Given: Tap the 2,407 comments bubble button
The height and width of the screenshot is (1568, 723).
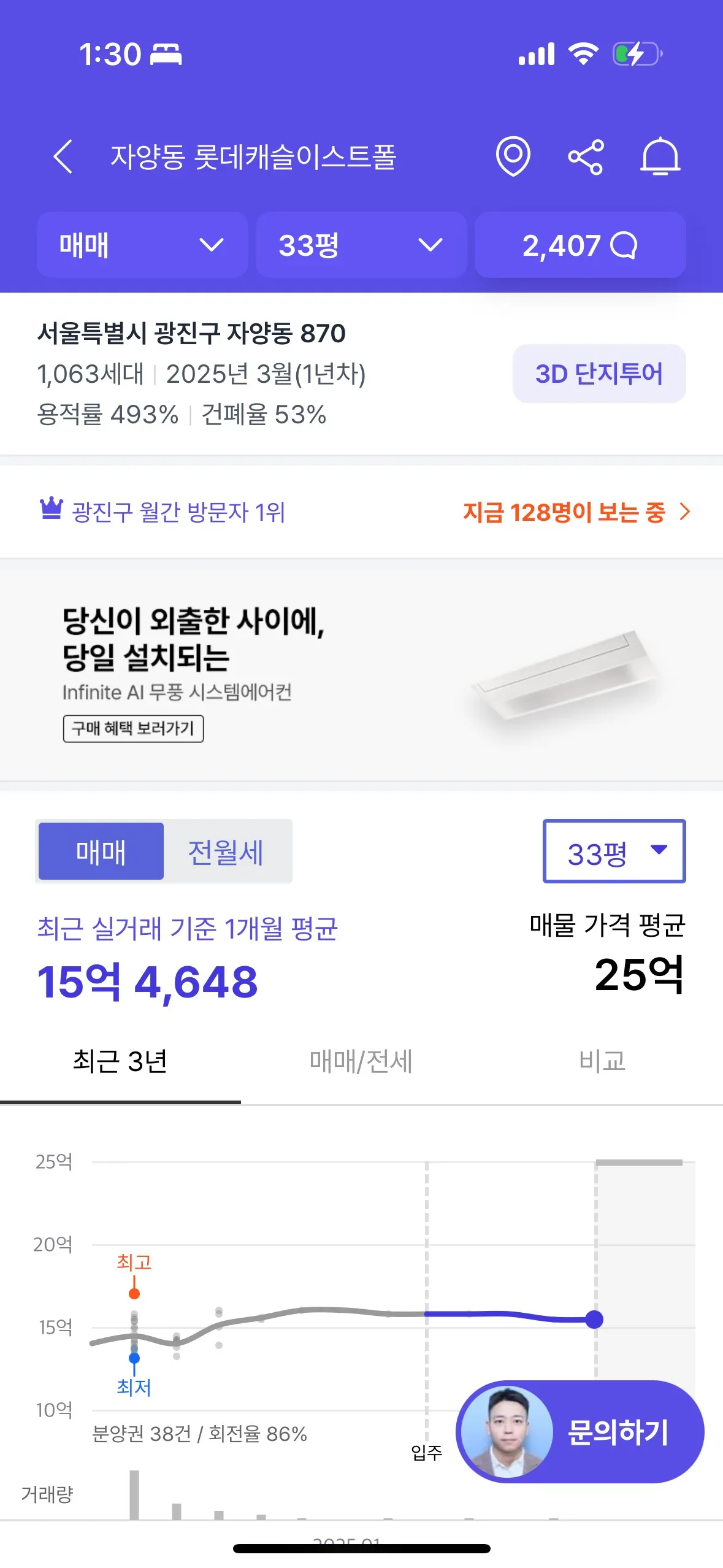Looking at the screenshot, I should 580,245.
